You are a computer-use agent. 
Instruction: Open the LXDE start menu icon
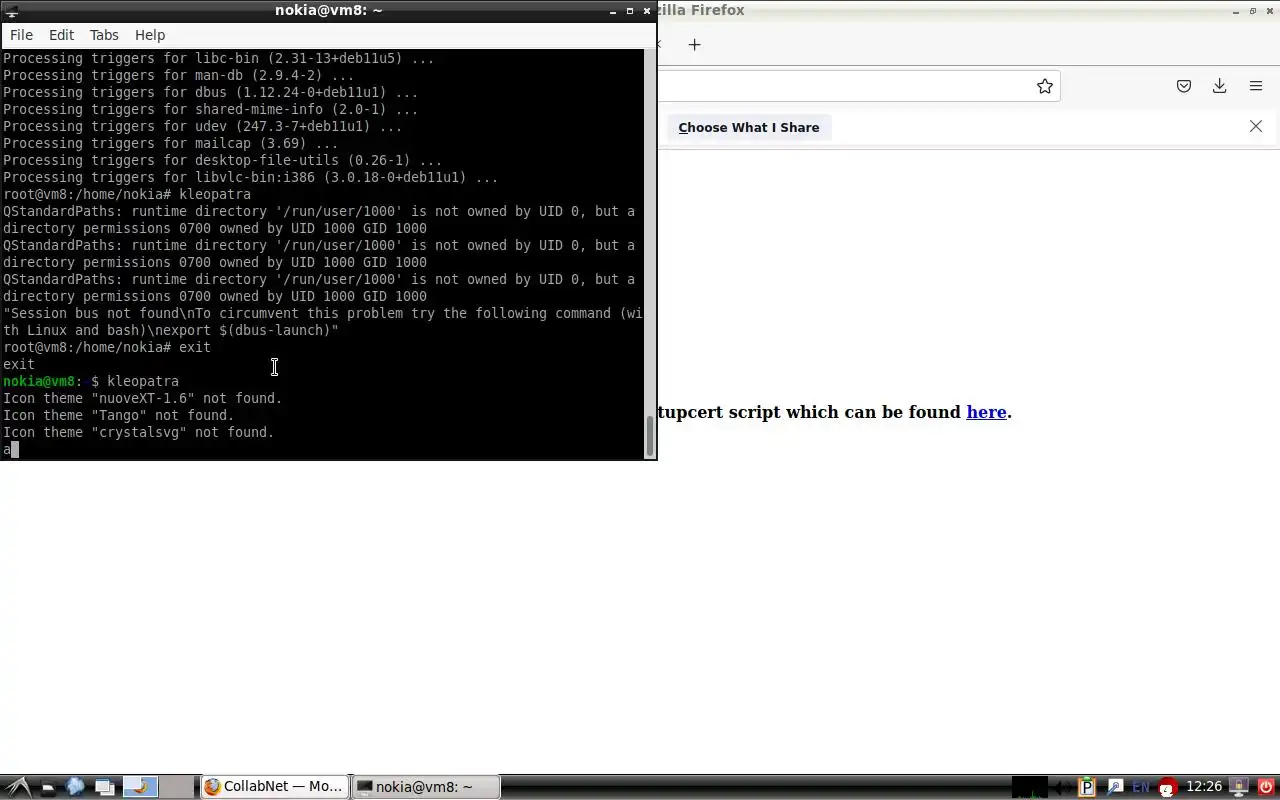click(x=17, y=787)
